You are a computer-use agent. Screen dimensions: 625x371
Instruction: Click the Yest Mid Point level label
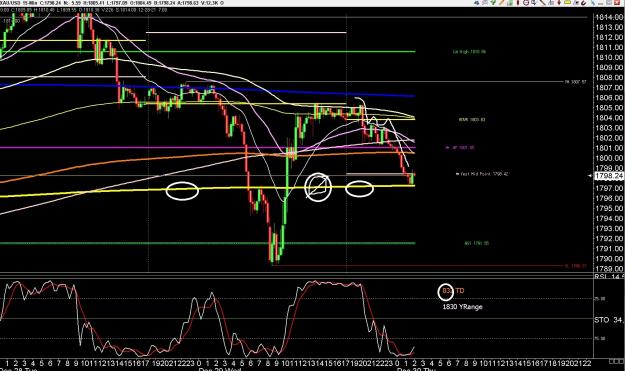(483, 174)
